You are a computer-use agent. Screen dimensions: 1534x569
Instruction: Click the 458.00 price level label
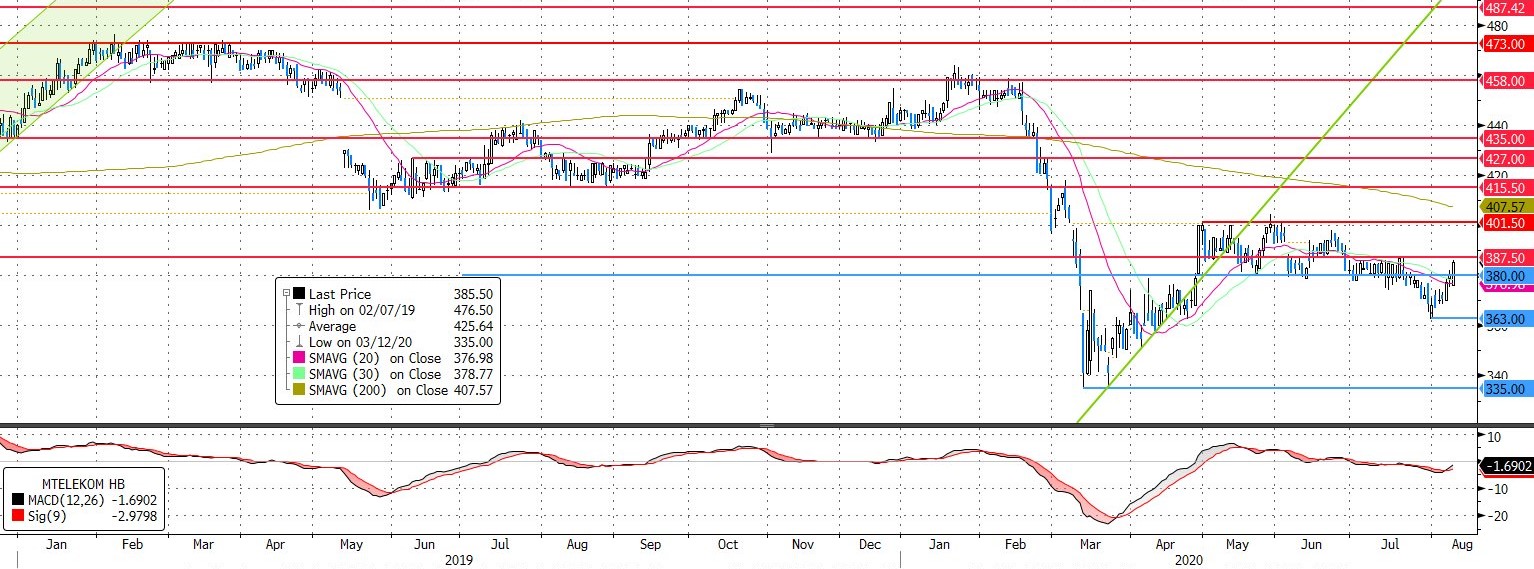(1506, 80)
